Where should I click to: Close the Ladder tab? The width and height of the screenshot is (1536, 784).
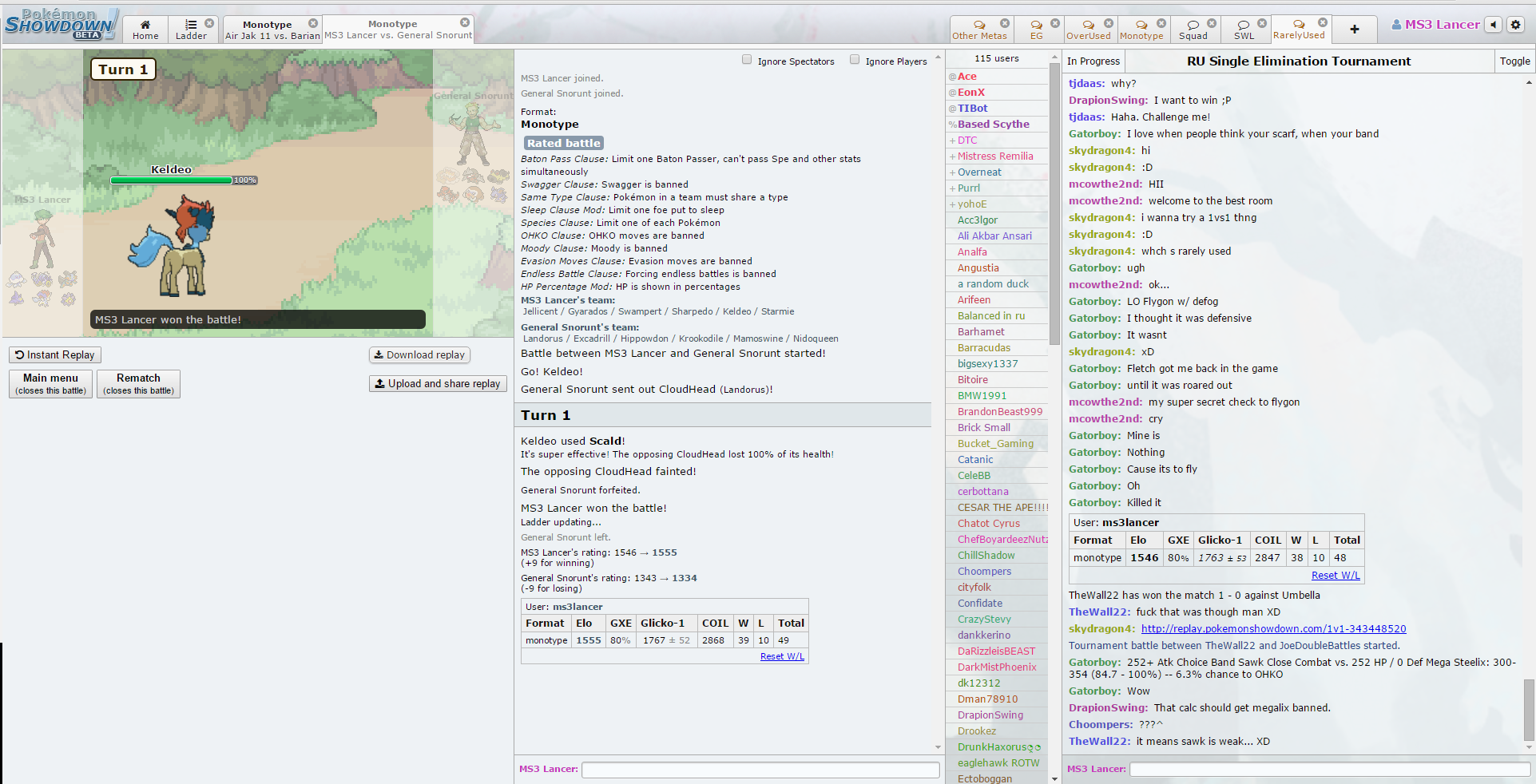[209, 23]
